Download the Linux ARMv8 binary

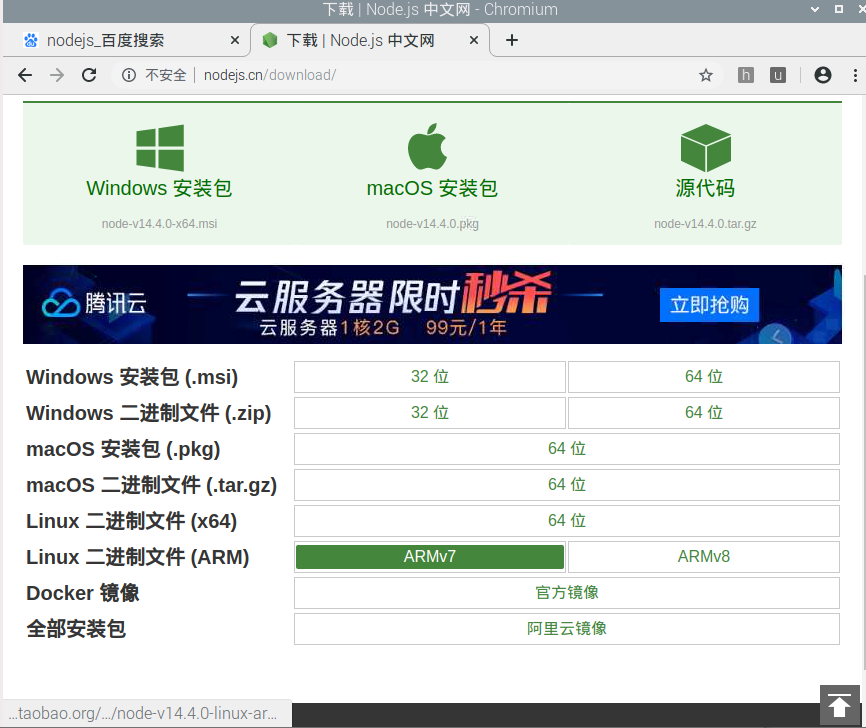pyautogui.click(x=704, y=556)
